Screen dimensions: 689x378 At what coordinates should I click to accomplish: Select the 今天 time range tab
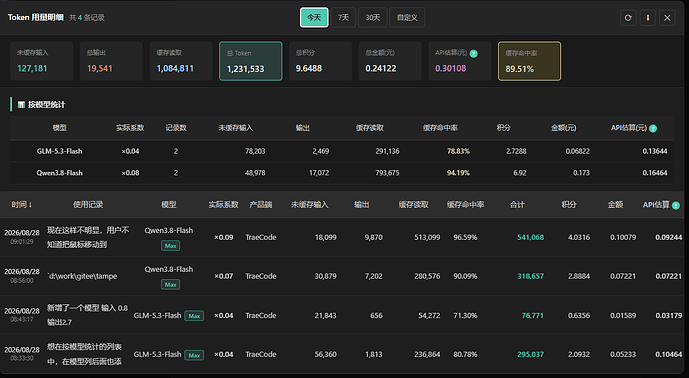(x=314, y=18)
